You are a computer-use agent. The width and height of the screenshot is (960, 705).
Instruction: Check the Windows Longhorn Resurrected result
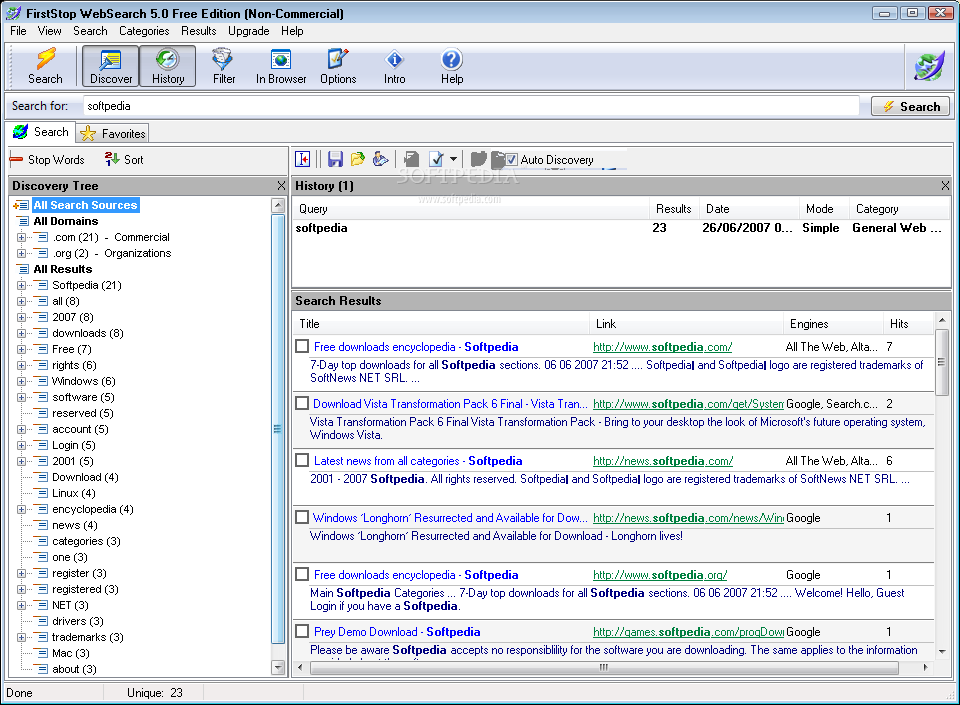tap(302, 517)
